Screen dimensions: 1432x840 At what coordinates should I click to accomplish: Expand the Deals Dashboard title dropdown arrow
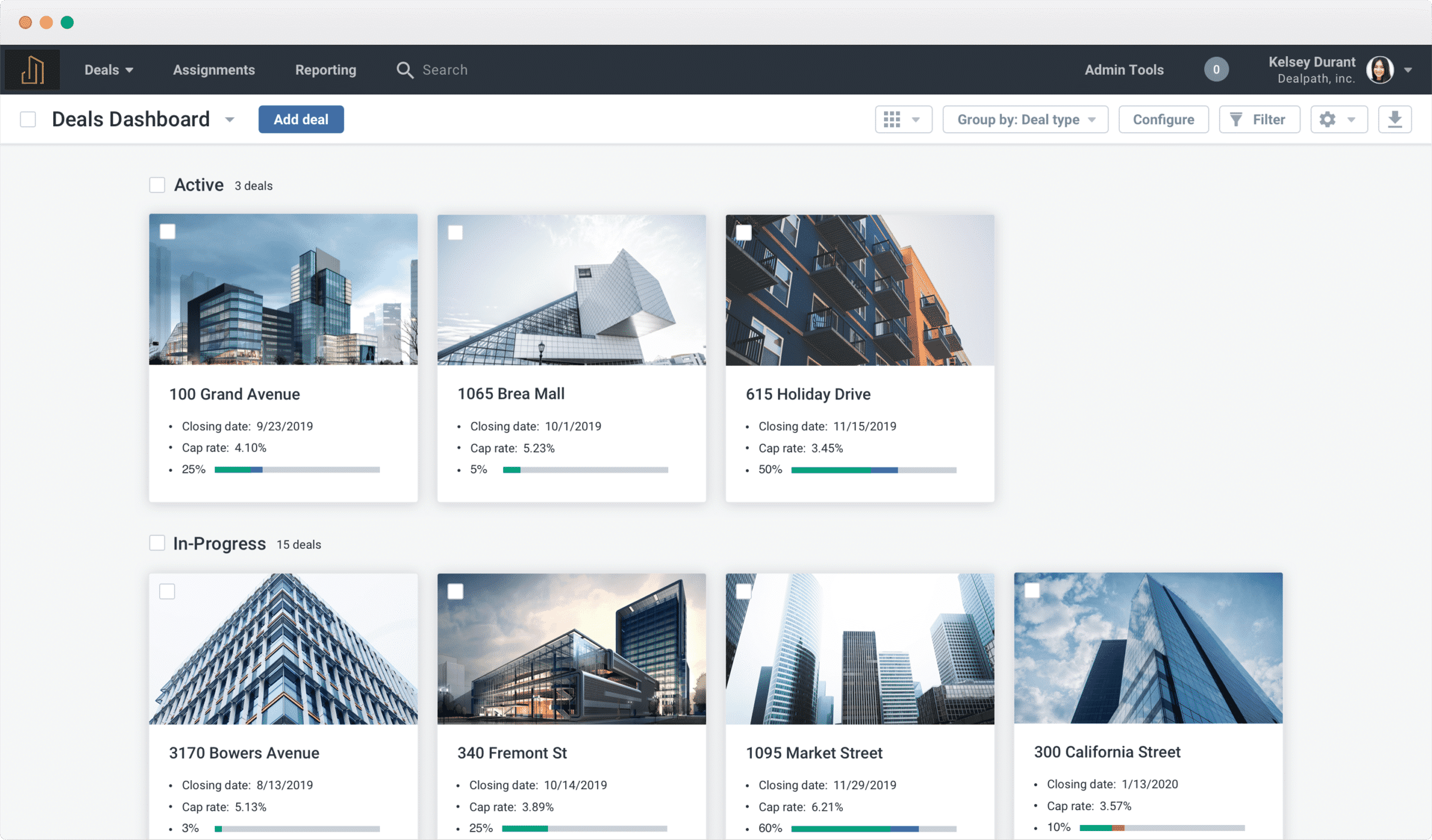pos(230,120)
